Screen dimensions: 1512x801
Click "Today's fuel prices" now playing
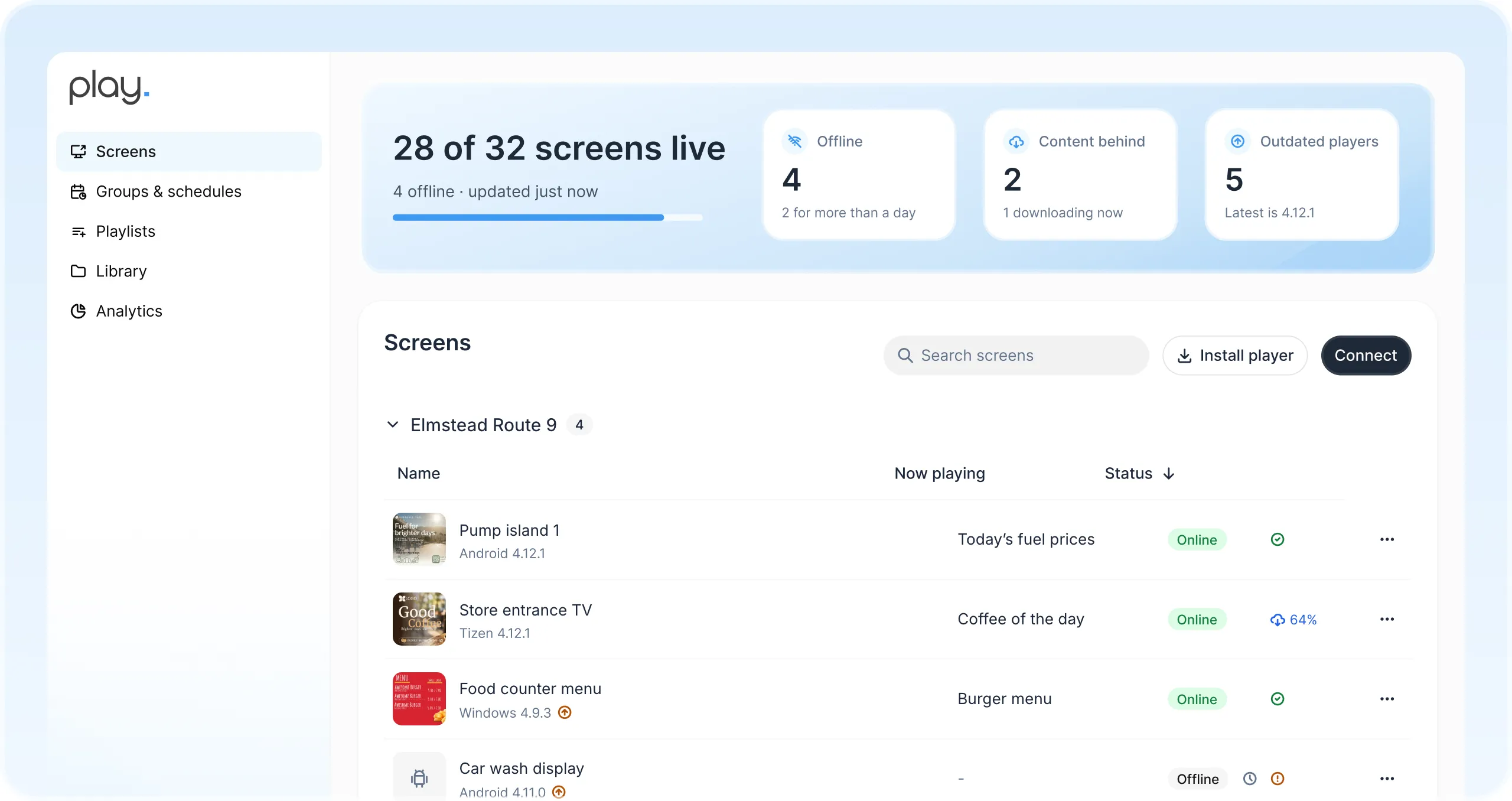[x=1026, y=539]
